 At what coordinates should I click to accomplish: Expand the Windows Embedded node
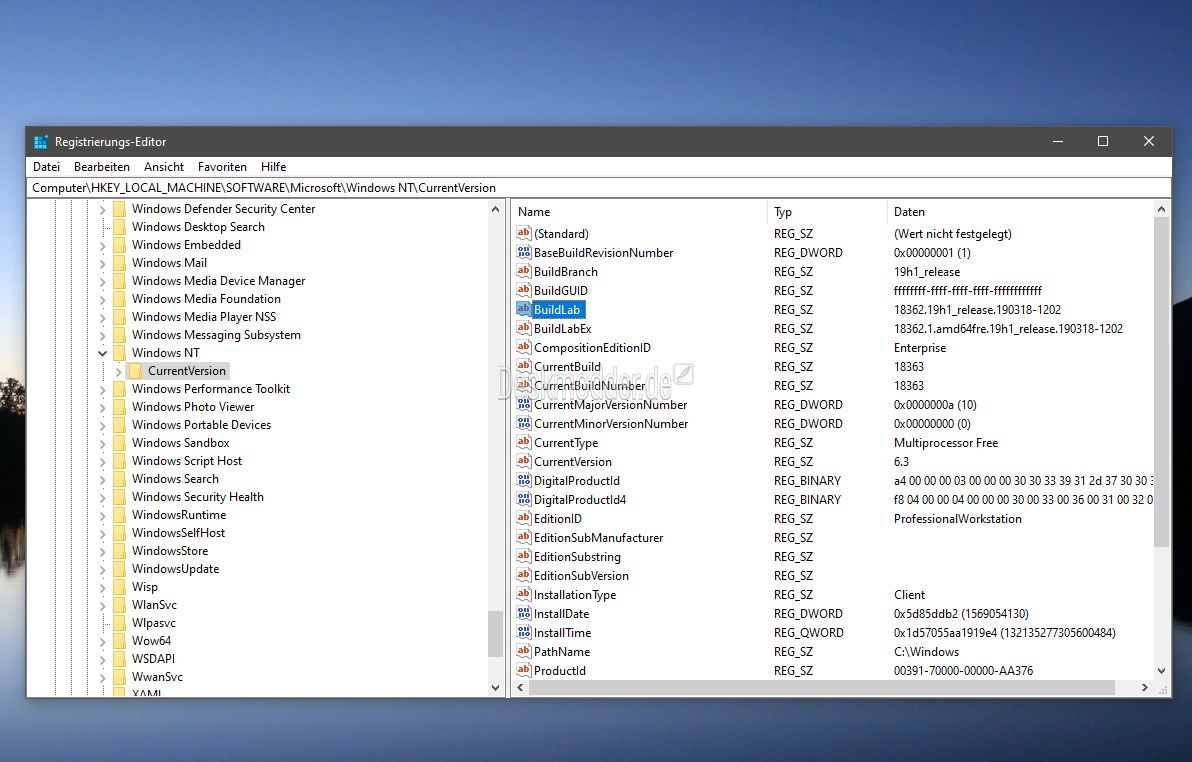tap(103, 245)
